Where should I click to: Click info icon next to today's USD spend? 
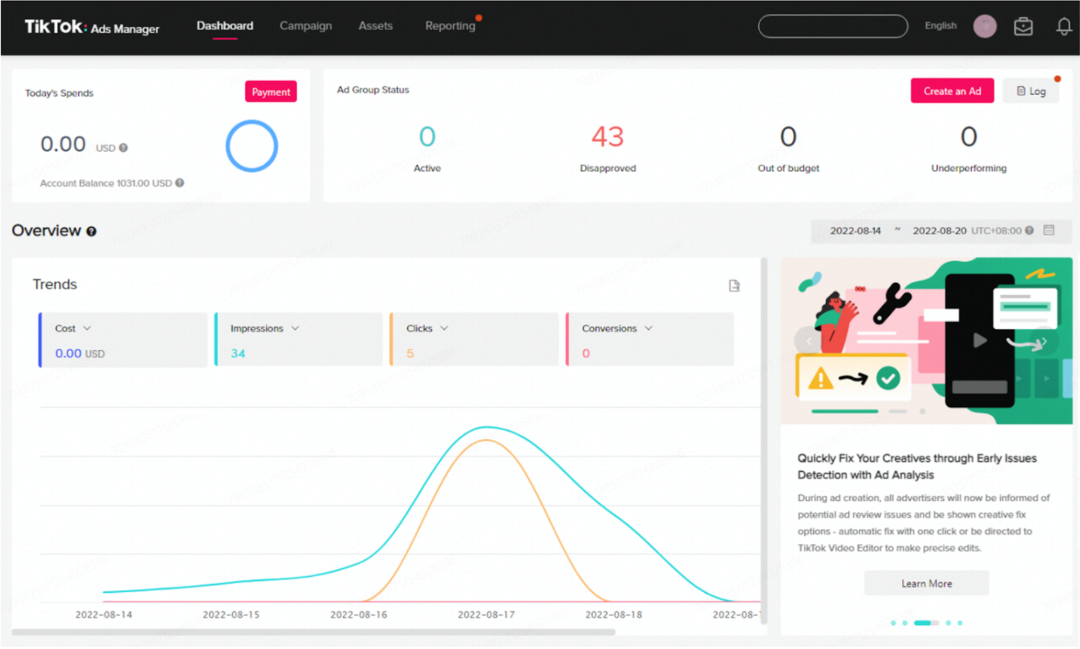click(x=124, y=148)
